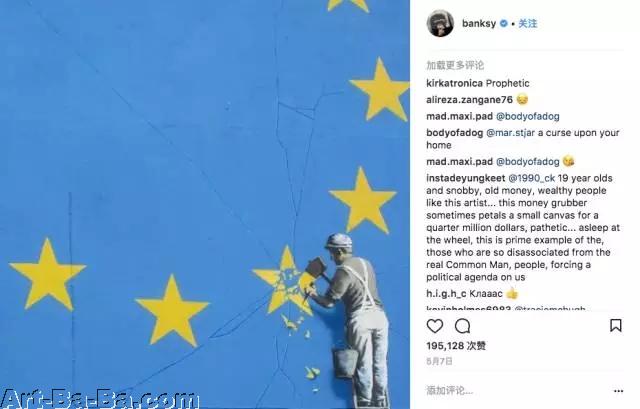The height and width of the screenshot is (409, 640).
Task: Open the first @bodyofadog mention by mad.maxi.pad
Action: coord(527,116)
